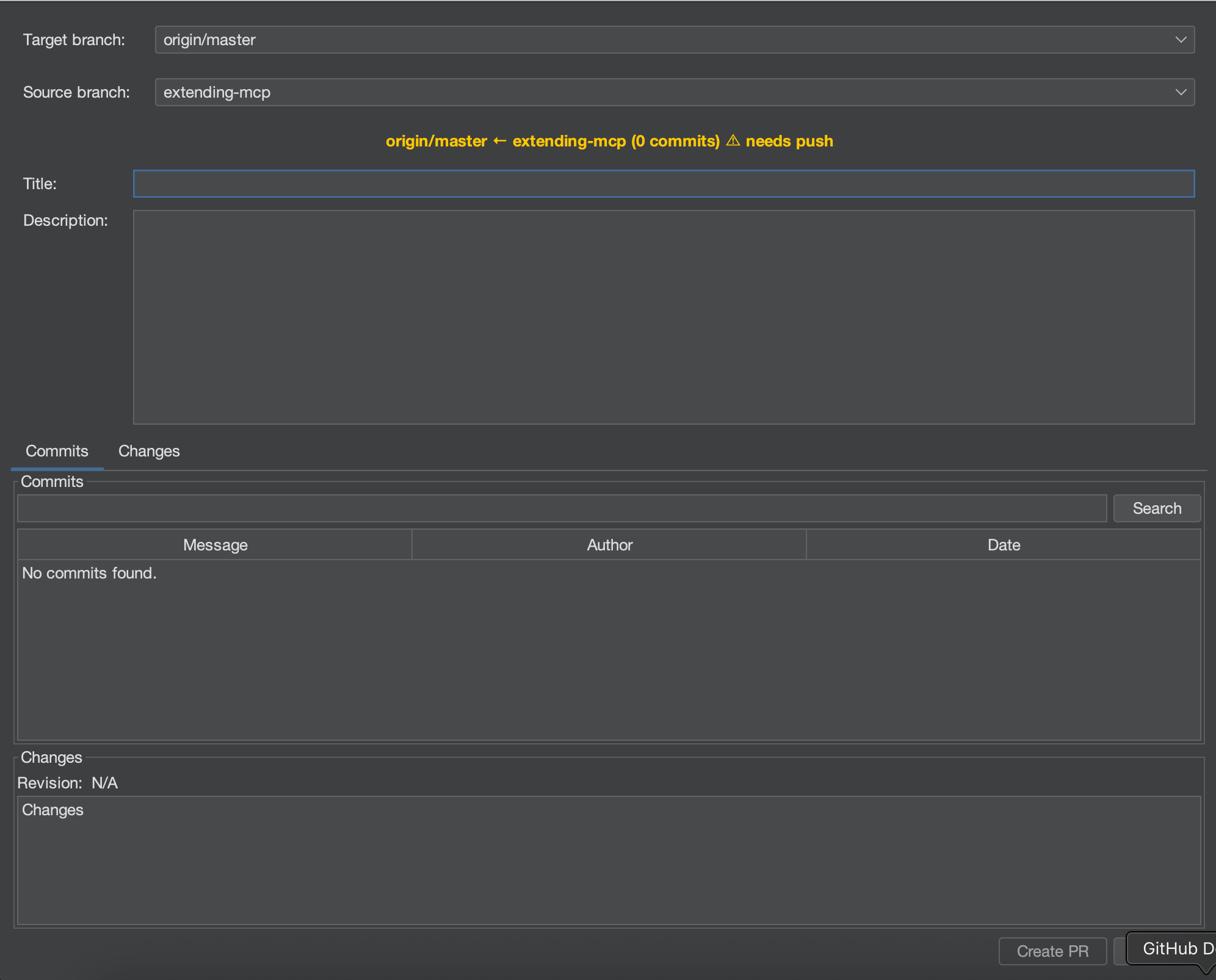Click the Create PR button
The image size is (1216, 980).
1052,951
